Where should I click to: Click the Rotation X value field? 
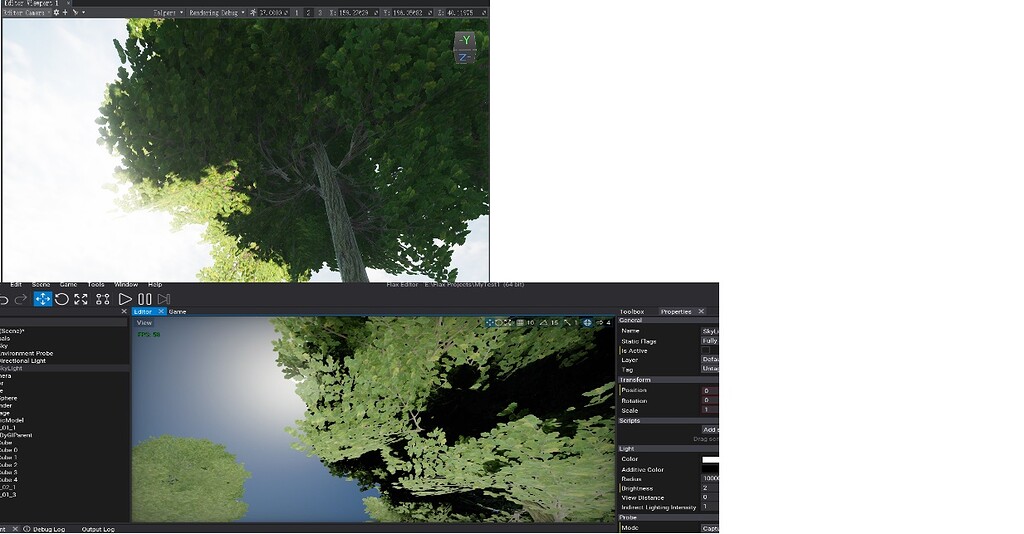[710, 400]
